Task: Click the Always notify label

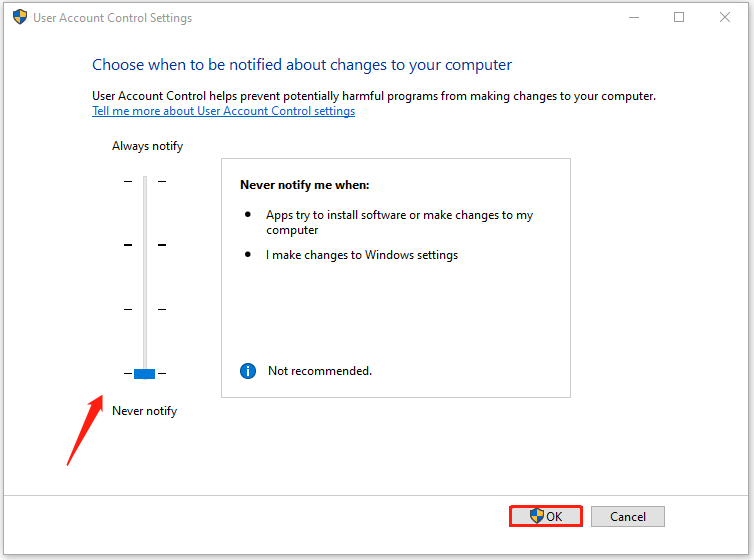Action: click(148, 146)
